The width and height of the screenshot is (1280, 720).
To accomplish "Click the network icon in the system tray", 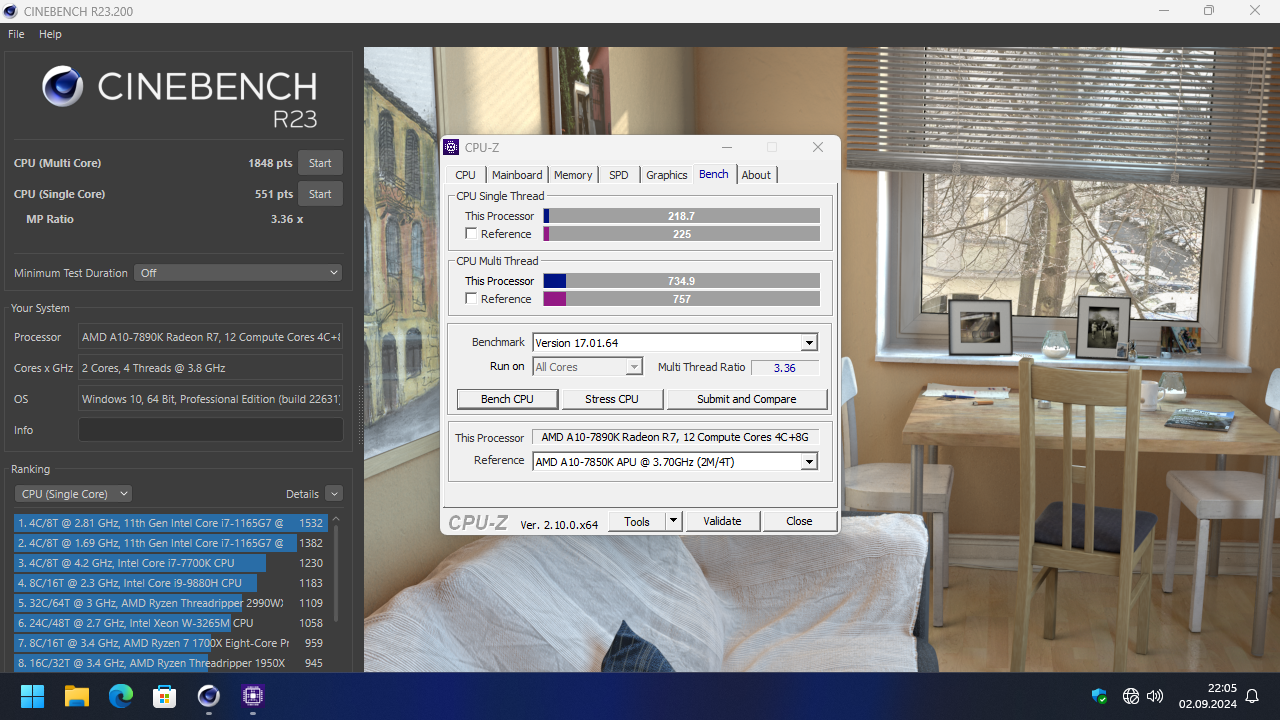I will 1131,695.
